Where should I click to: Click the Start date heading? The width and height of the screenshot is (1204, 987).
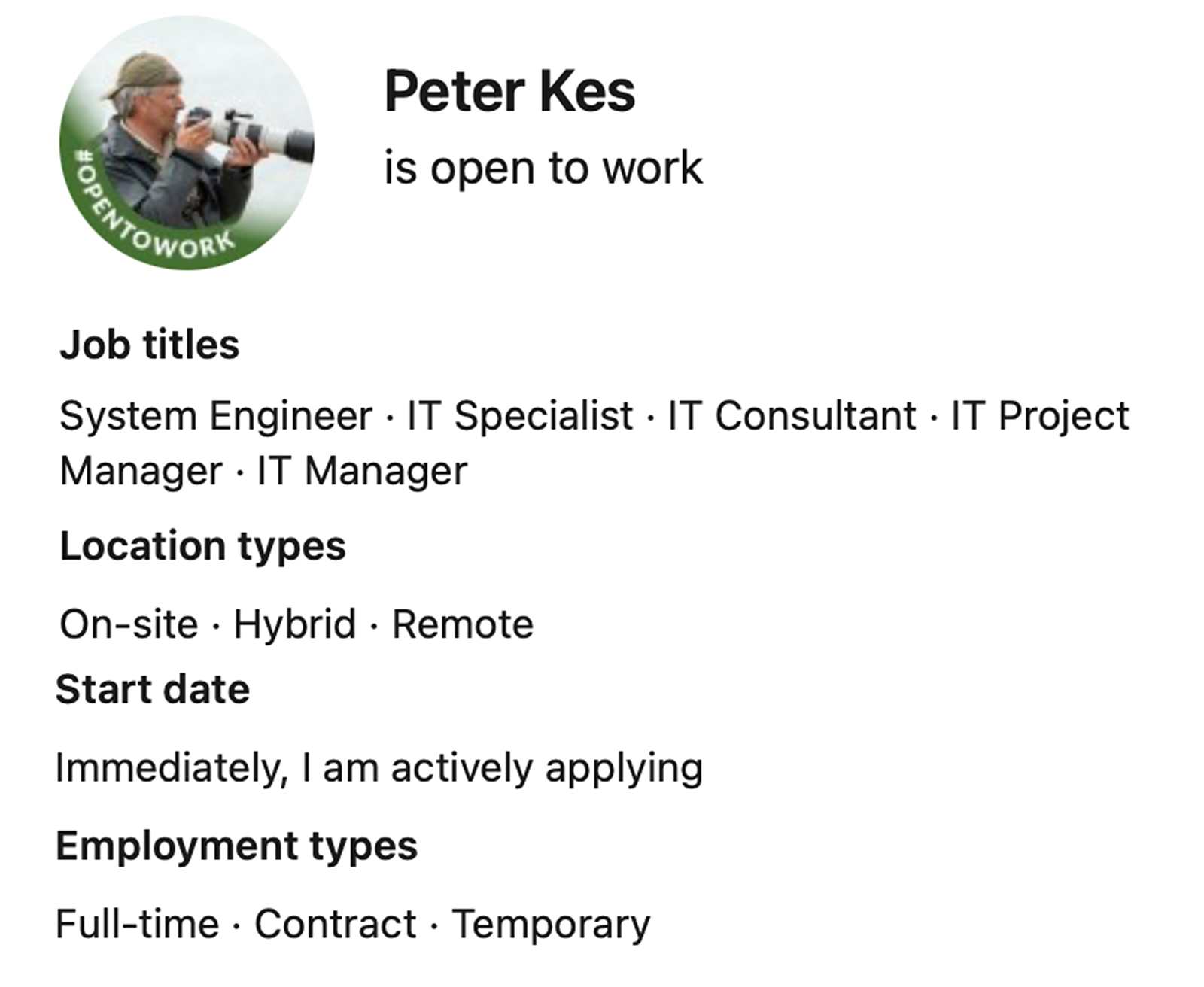[x=152, y=689]
